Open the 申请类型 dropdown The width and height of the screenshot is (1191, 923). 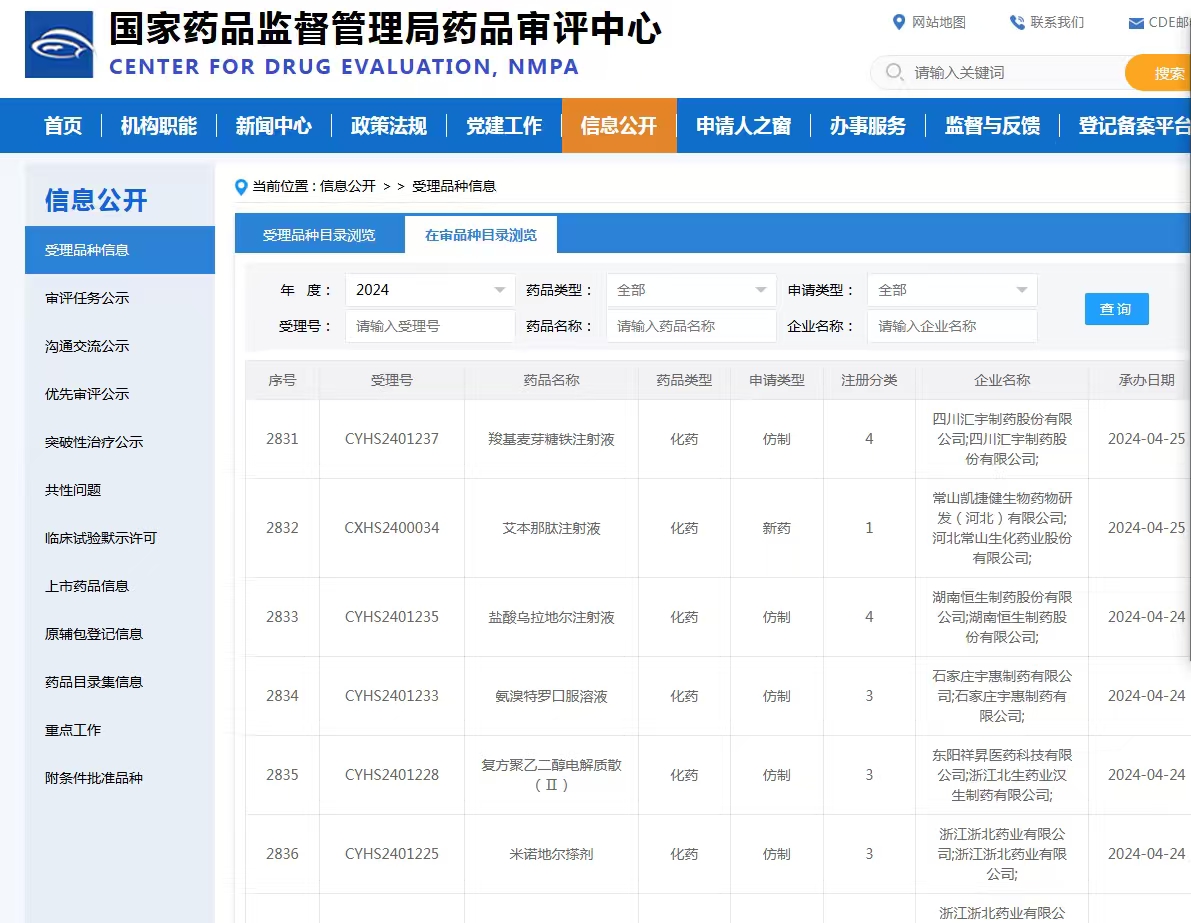952,290
